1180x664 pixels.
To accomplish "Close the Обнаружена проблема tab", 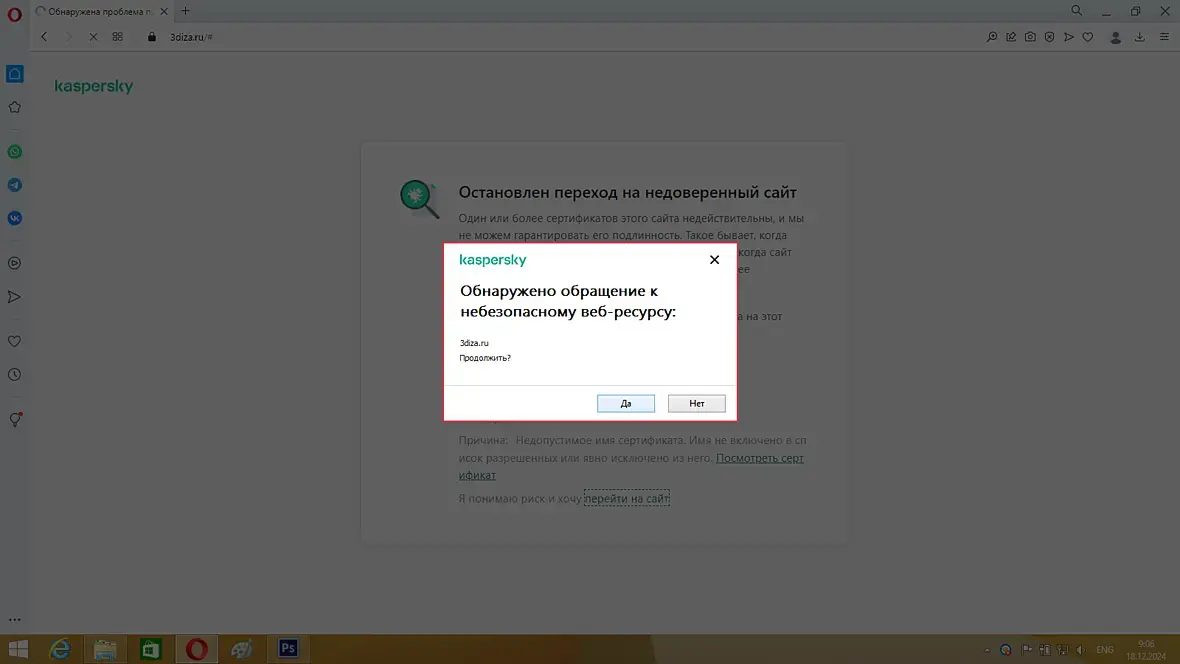I will pos(164,11).
